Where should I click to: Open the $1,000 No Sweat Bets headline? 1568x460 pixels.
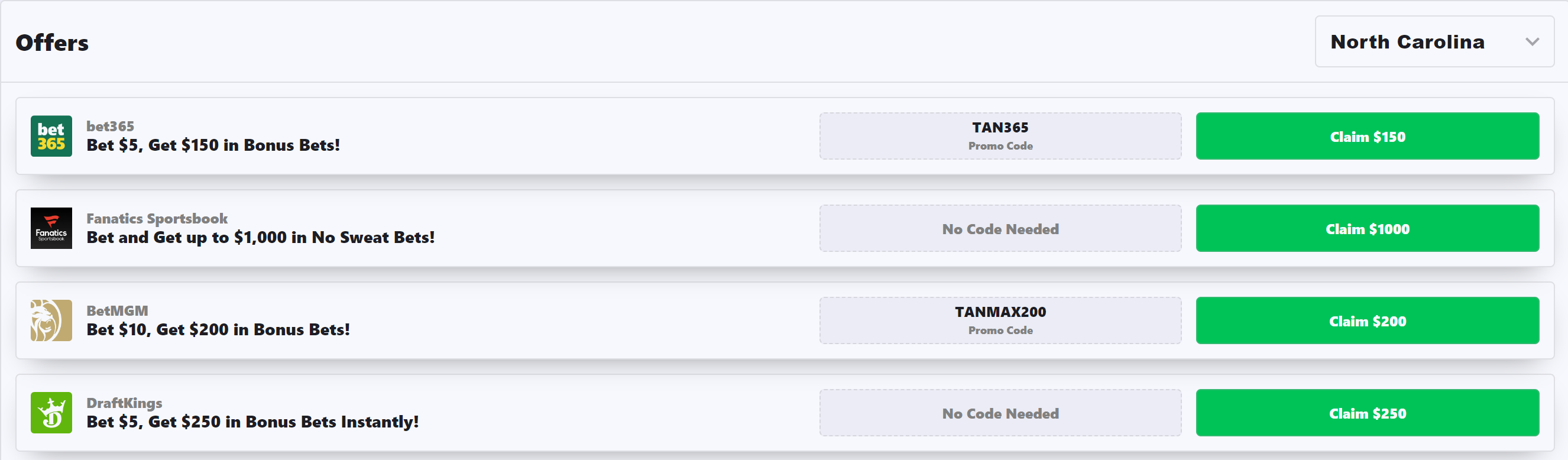261,237
